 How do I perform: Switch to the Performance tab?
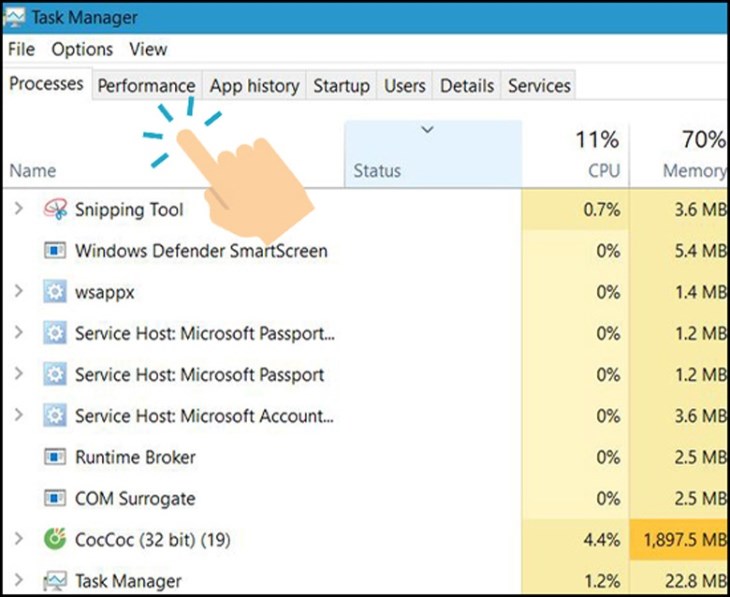tap(146, 86)
